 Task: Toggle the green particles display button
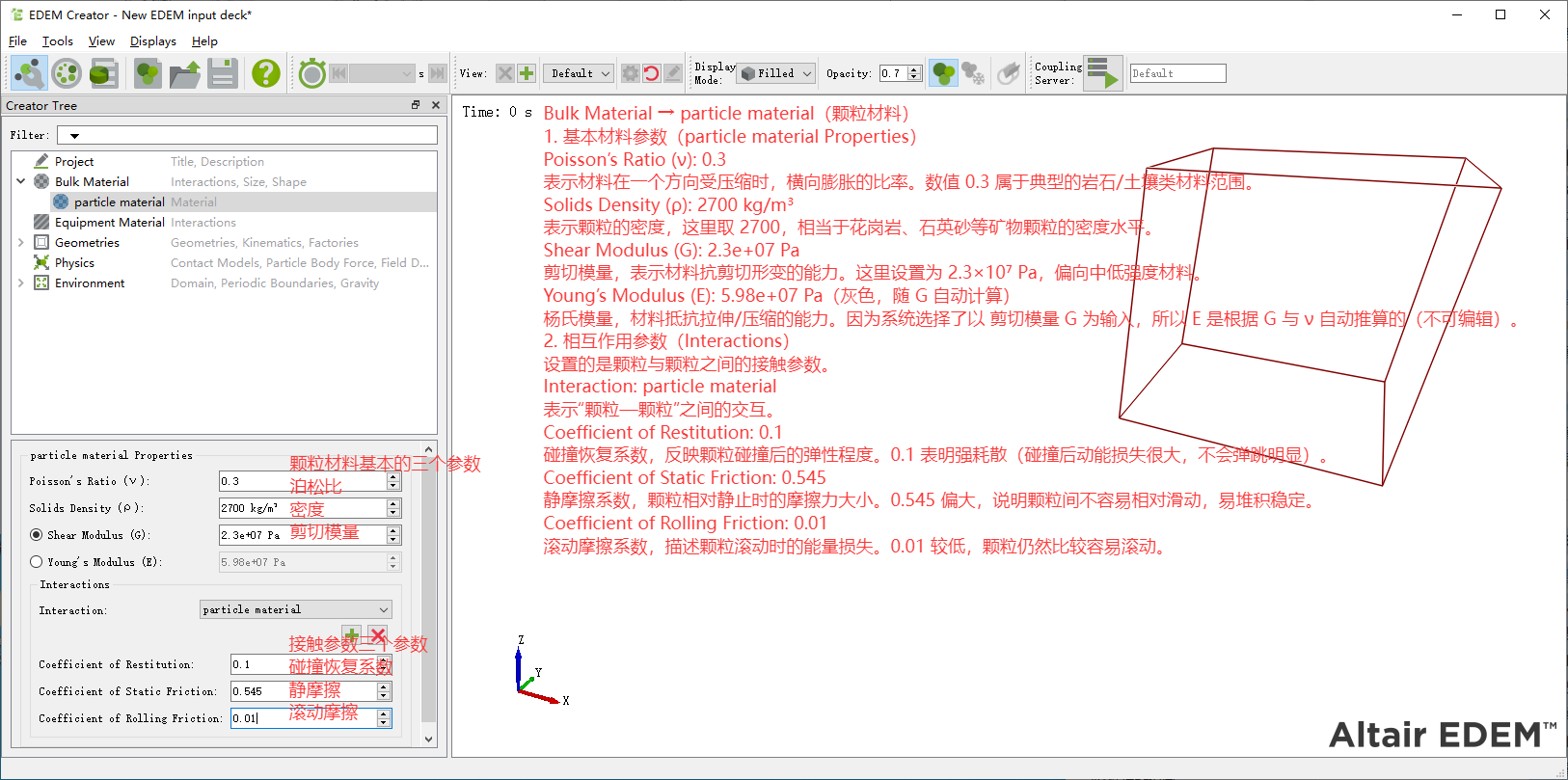[x=943, y=73]
